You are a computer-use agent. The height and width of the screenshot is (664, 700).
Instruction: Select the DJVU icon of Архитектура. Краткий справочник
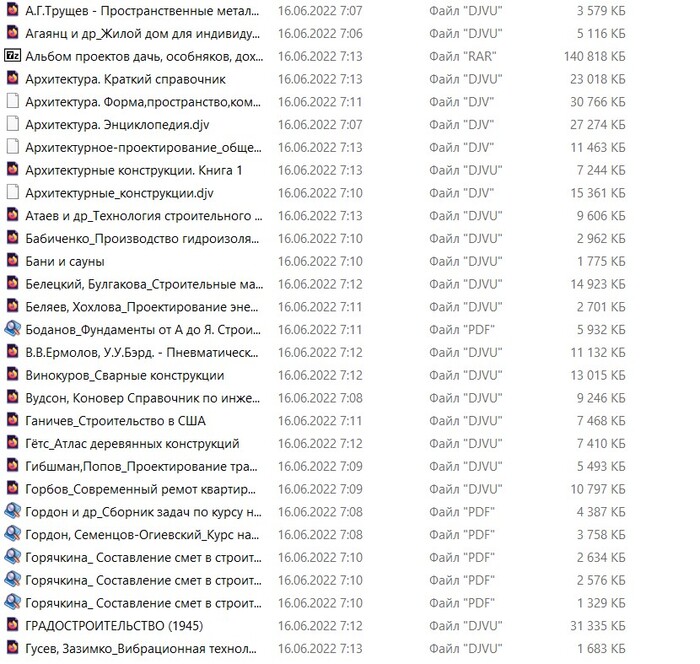[12, 78]
